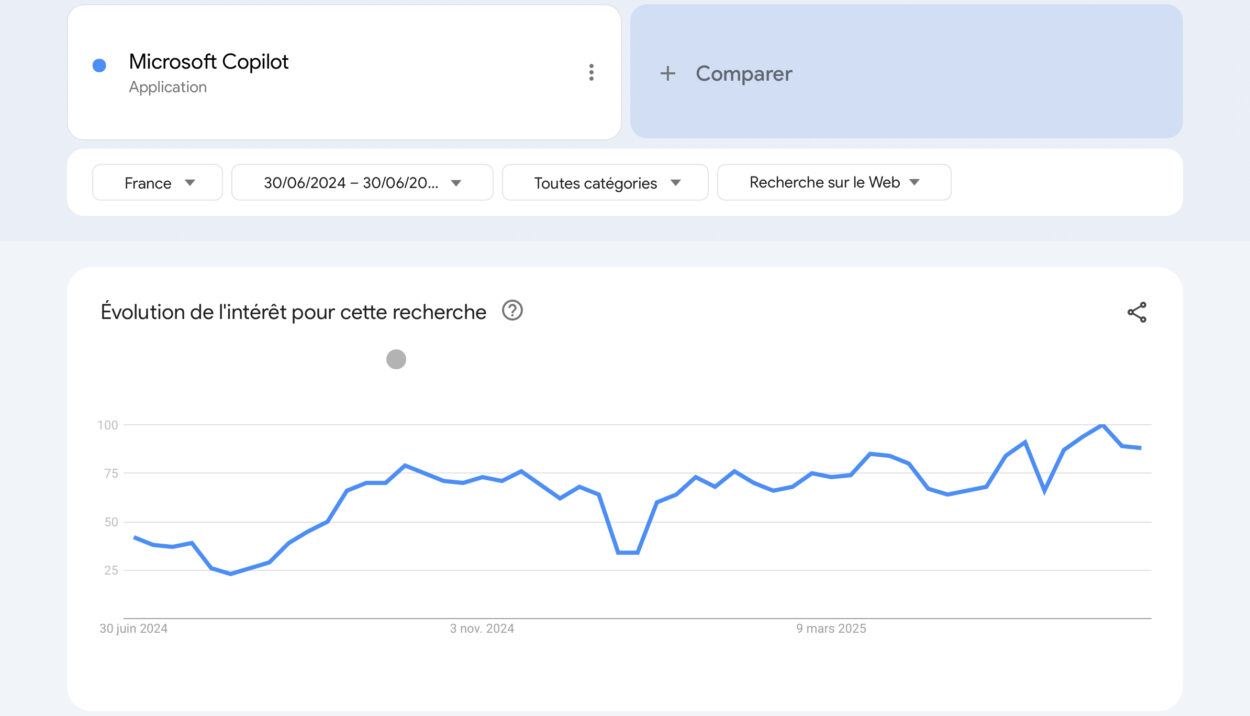Select the blue dot beside Microsoft Copilot
Screen dimensions: 1250x716
[99, 65]
